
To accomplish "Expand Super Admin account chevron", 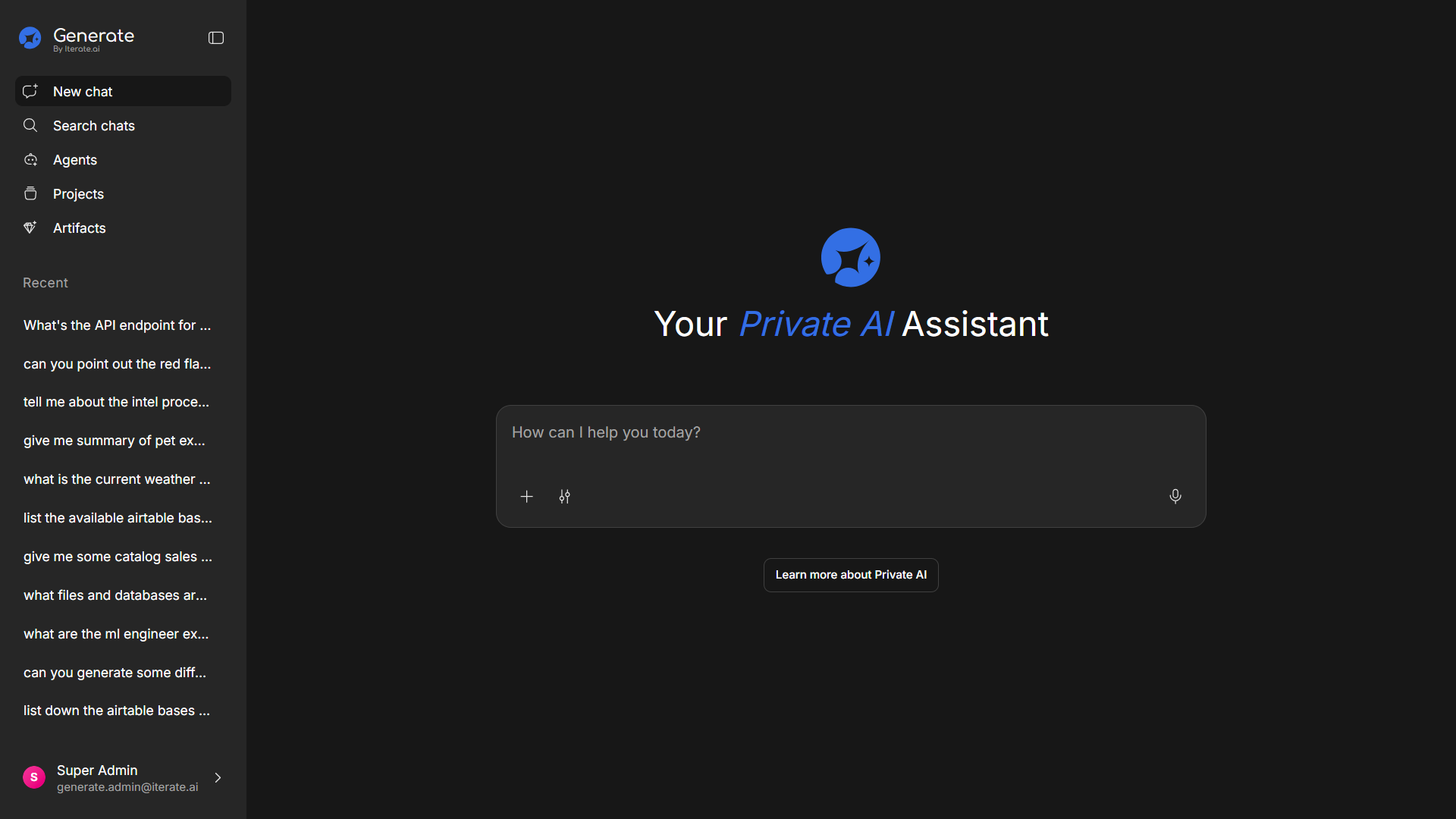I will (x=218, y=778).
